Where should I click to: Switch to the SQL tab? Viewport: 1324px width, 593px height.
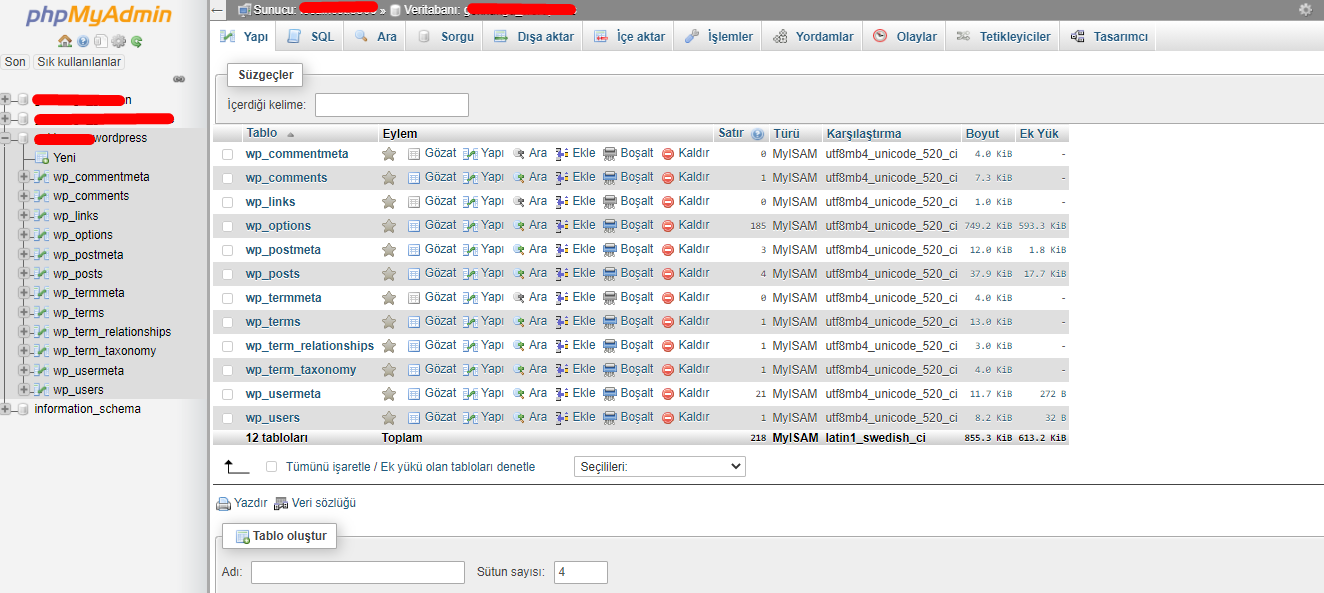(x=310, y=37)
